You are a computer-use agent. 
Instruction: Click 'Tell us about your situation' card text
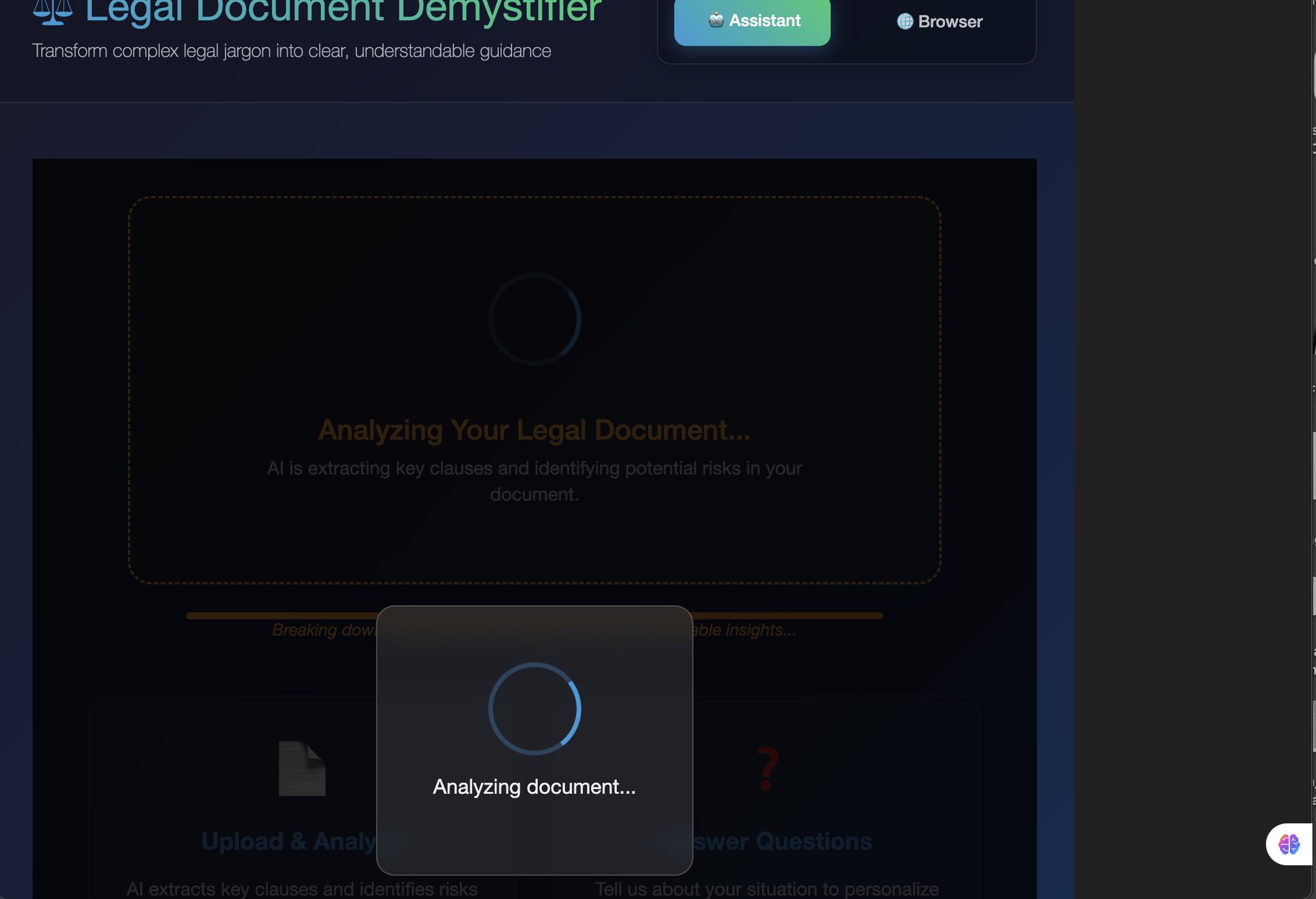coord(767,889)
